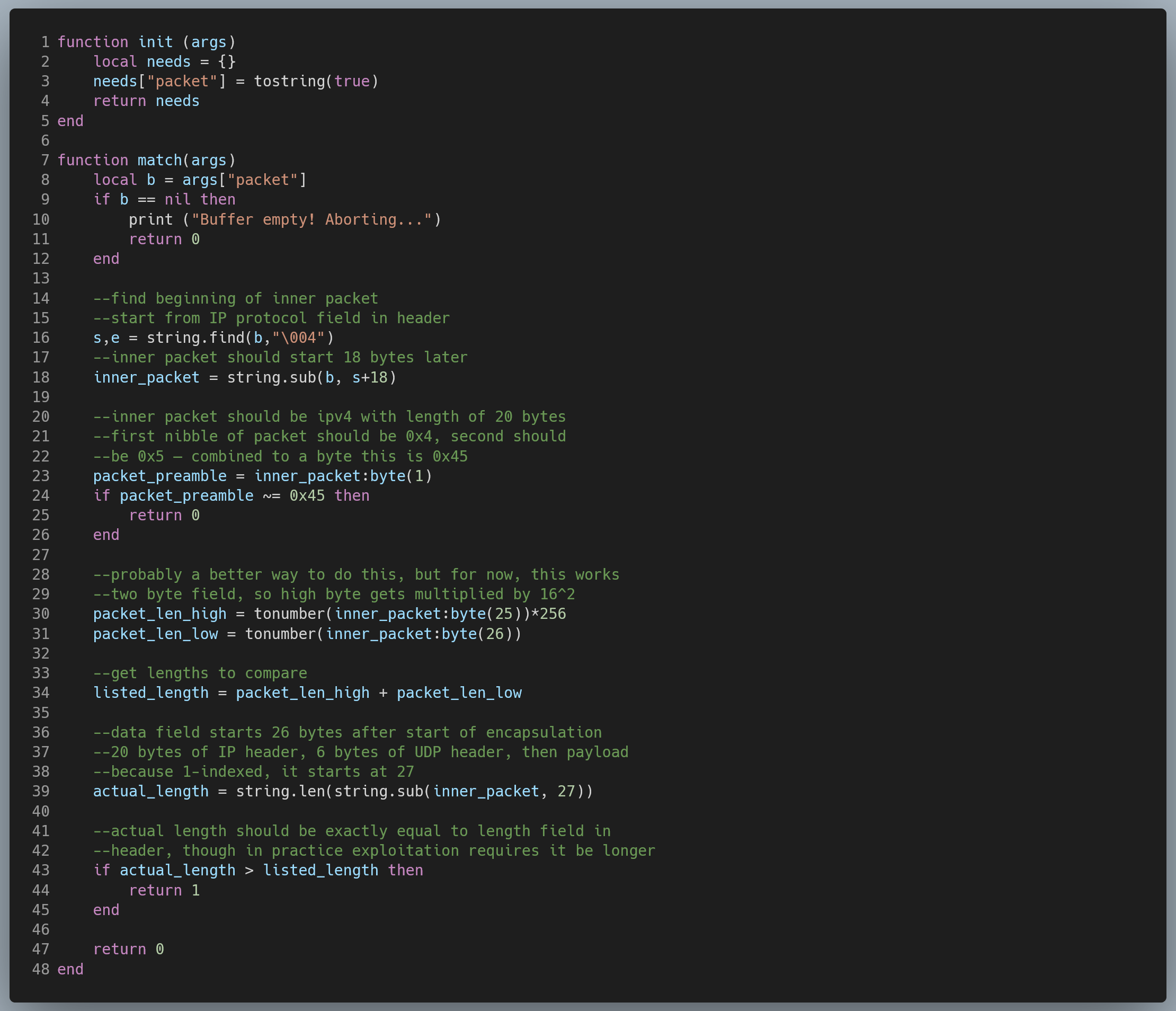Click the word 'init' in the function definition
Image resolution: width=1176 pixels, height=1011 pixels.
[155, 42]
